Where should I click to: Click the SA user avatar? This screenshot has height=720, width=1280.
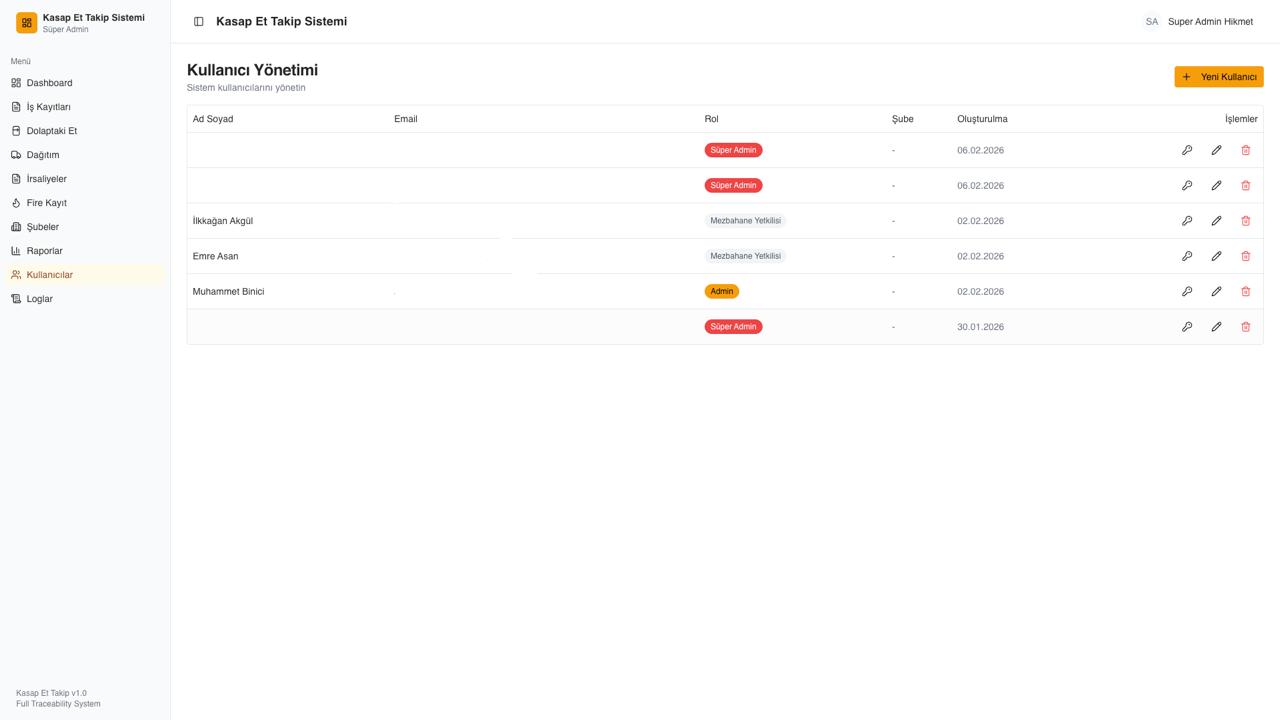[x=1152, y=21]
